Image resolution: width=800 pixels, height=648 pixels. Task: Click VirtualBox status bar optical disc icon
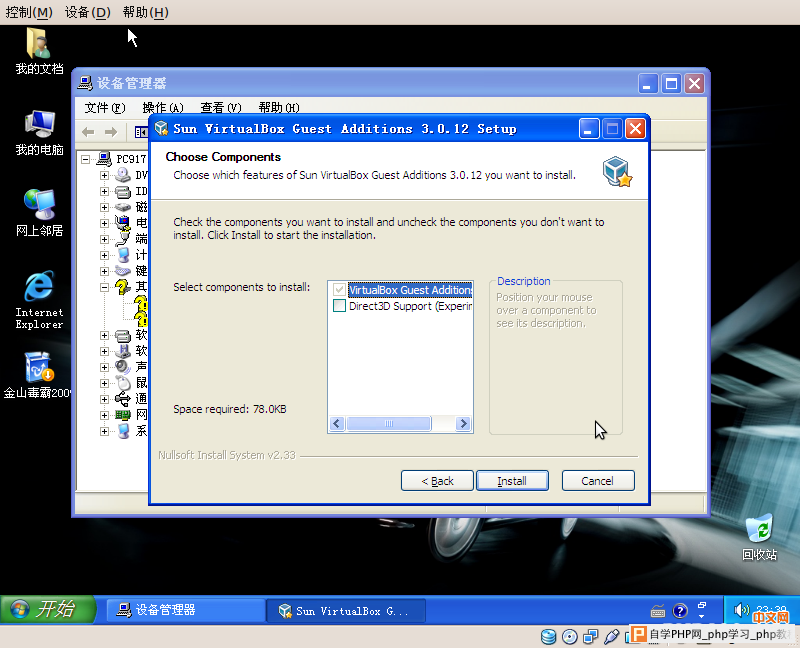(569, 636)
